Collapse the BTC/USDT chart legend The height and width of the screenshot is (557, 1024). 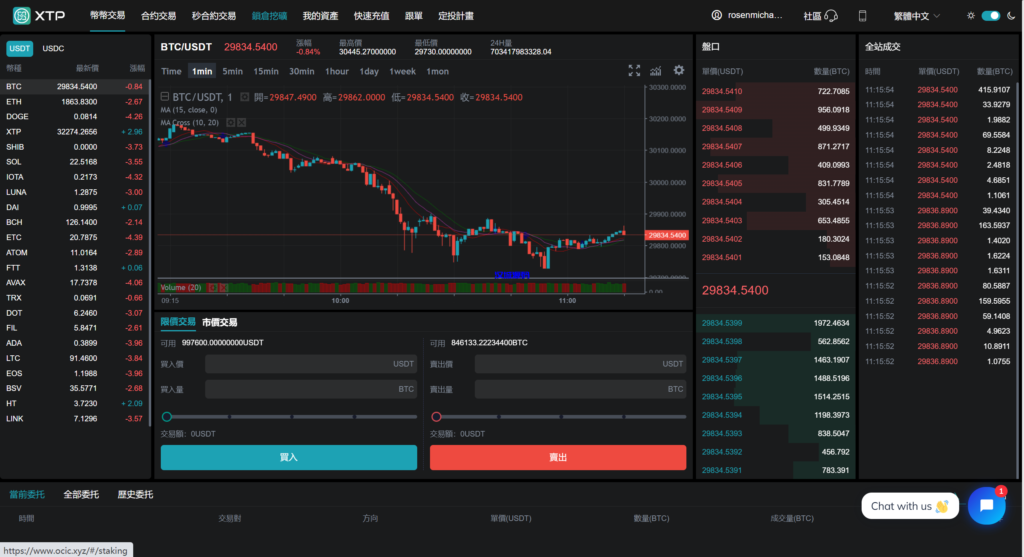click(x=165, y=97)
